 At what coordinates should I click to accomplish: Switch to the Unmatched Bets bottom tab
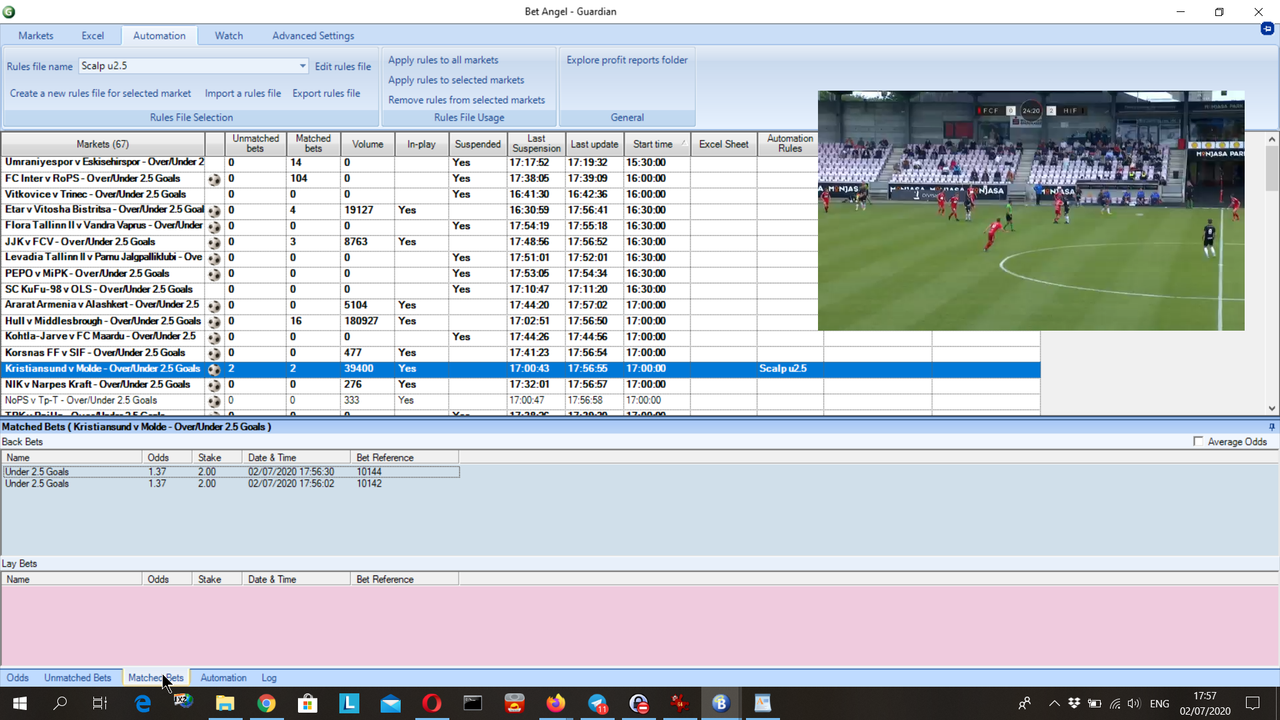point(78,677)
